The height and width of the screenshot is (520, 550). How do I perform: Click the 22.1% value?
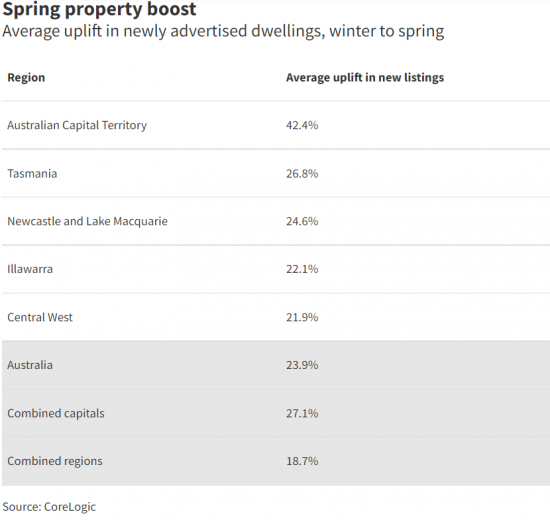(302, 269)
